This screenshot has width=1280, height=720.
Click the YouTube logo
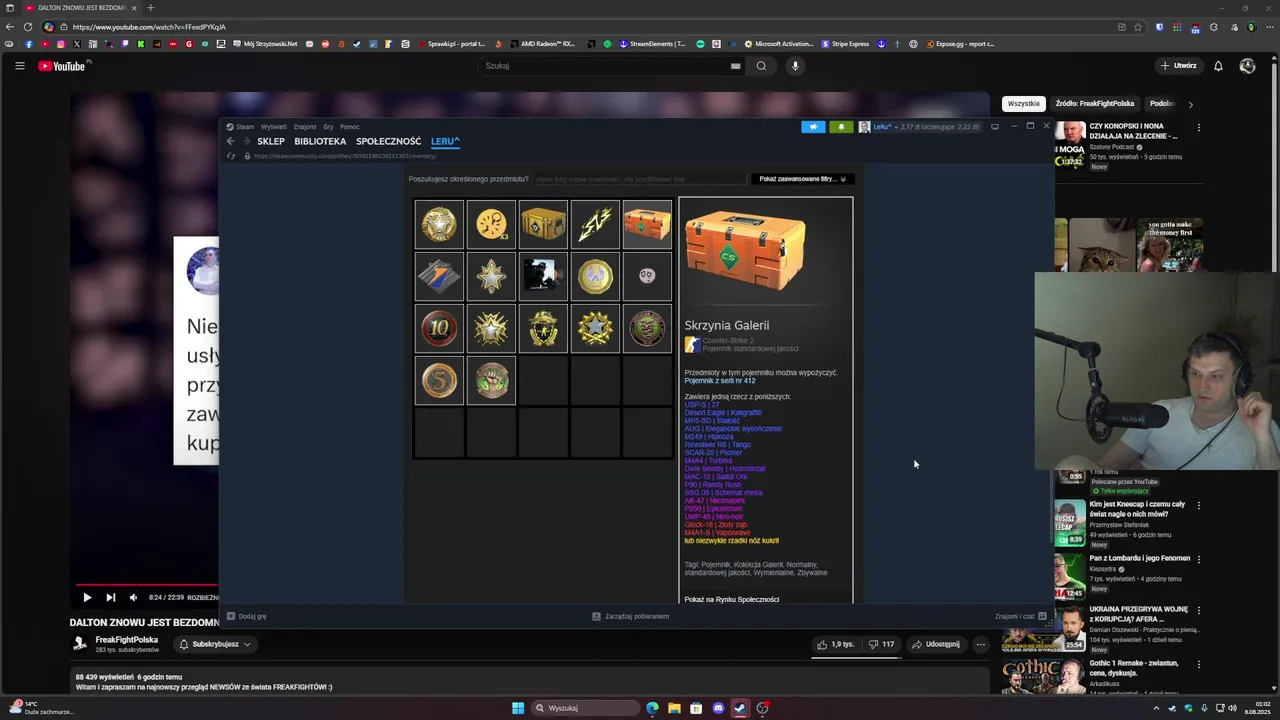(62, 66)
